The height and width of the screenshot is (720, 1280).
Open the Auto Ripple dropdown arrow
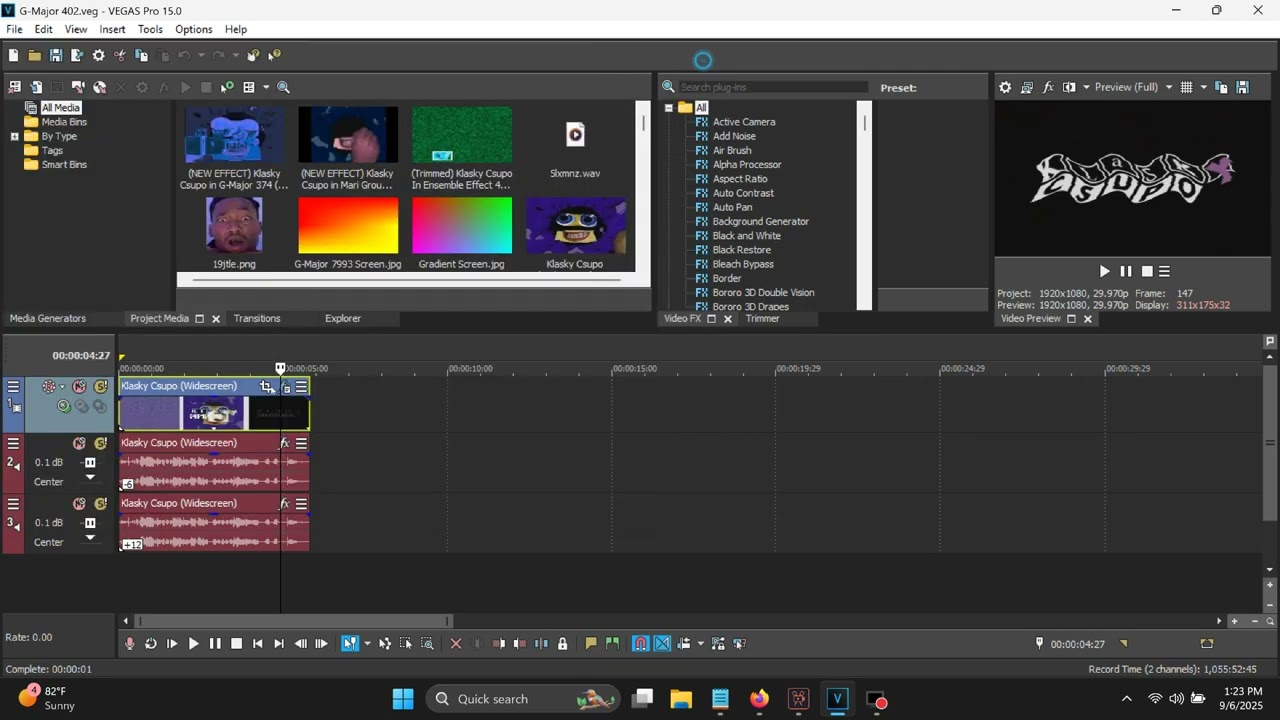(700, 644)
